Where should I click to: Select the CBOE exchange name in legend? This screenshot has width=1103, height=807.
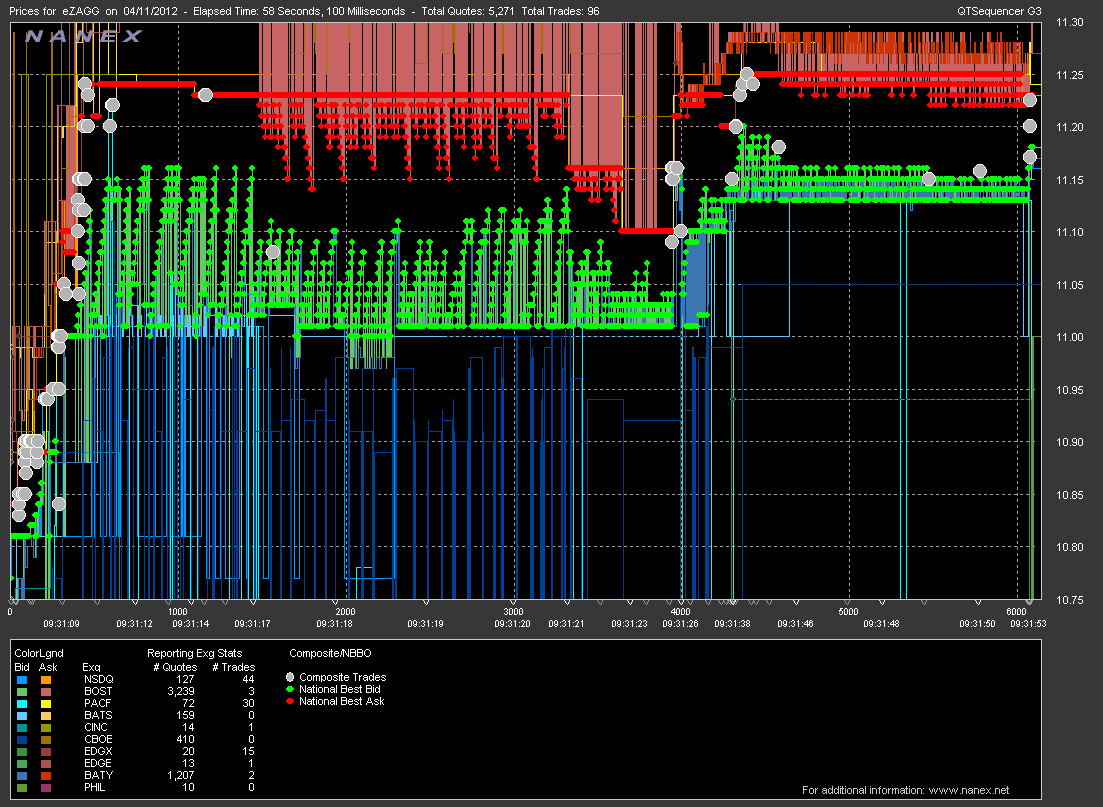(x=98, y=739)
